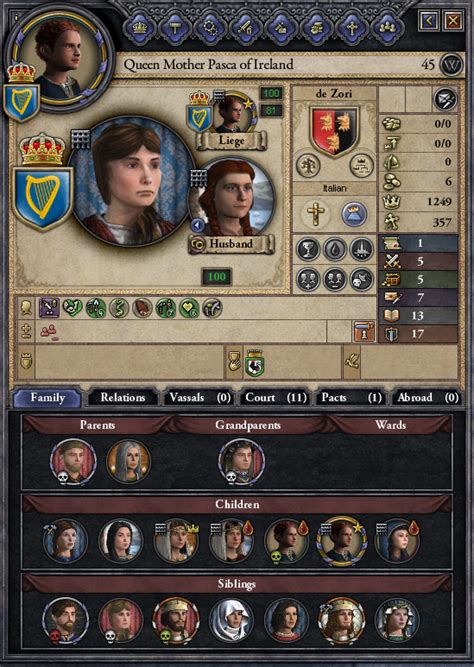The height and width of the screenshot is (667, 474).
Task: Open the religion cross icon in the top toolbar
Action: pos(352,28)
